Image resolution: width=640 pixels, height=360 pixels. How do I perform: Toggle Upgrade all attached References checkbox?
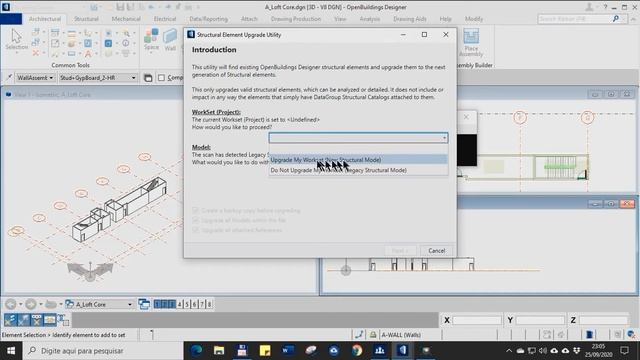coord(195,230)
